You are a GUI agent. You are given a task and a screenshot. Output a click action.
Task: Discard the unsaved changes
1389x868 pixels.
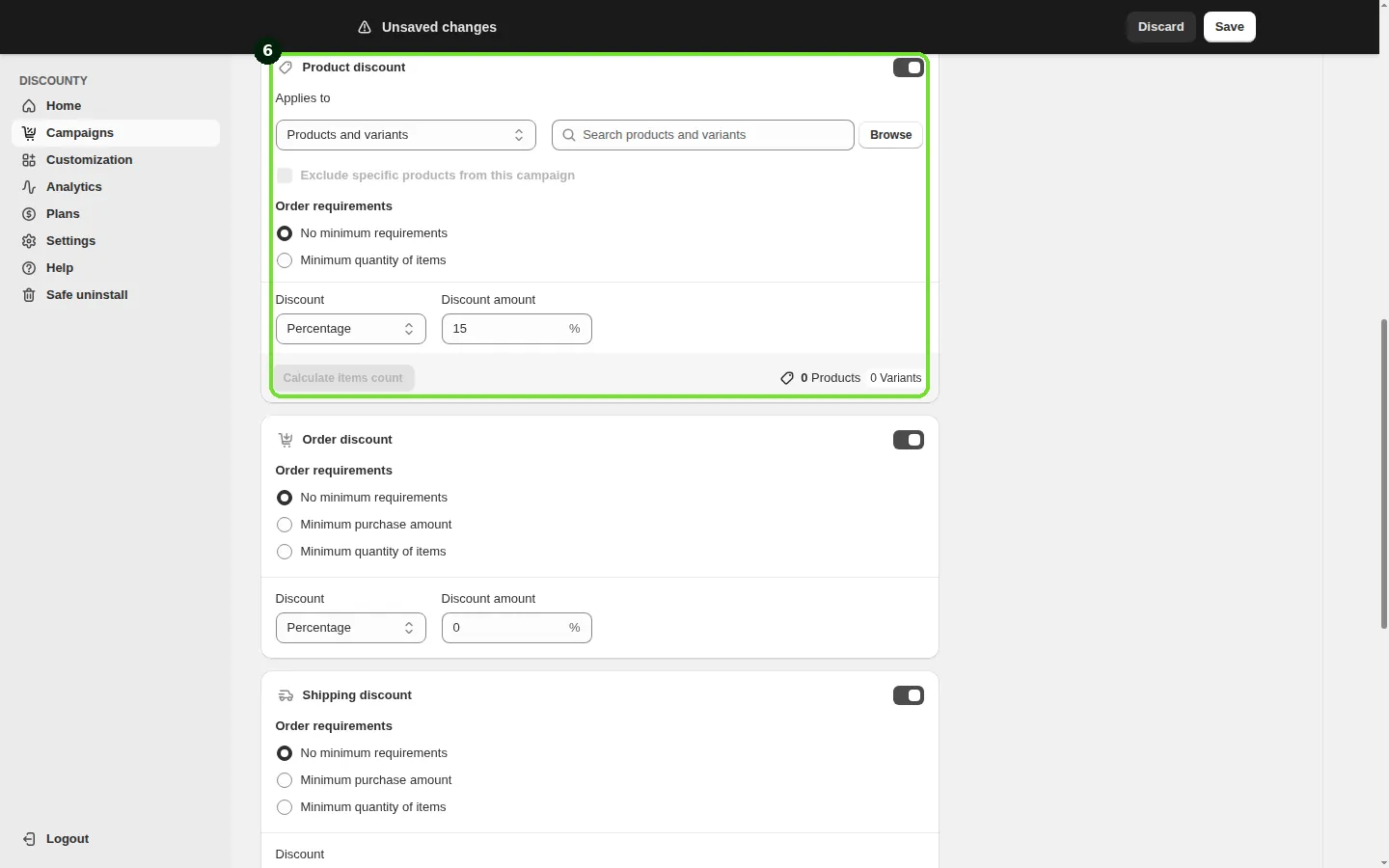click(1161, 27)
